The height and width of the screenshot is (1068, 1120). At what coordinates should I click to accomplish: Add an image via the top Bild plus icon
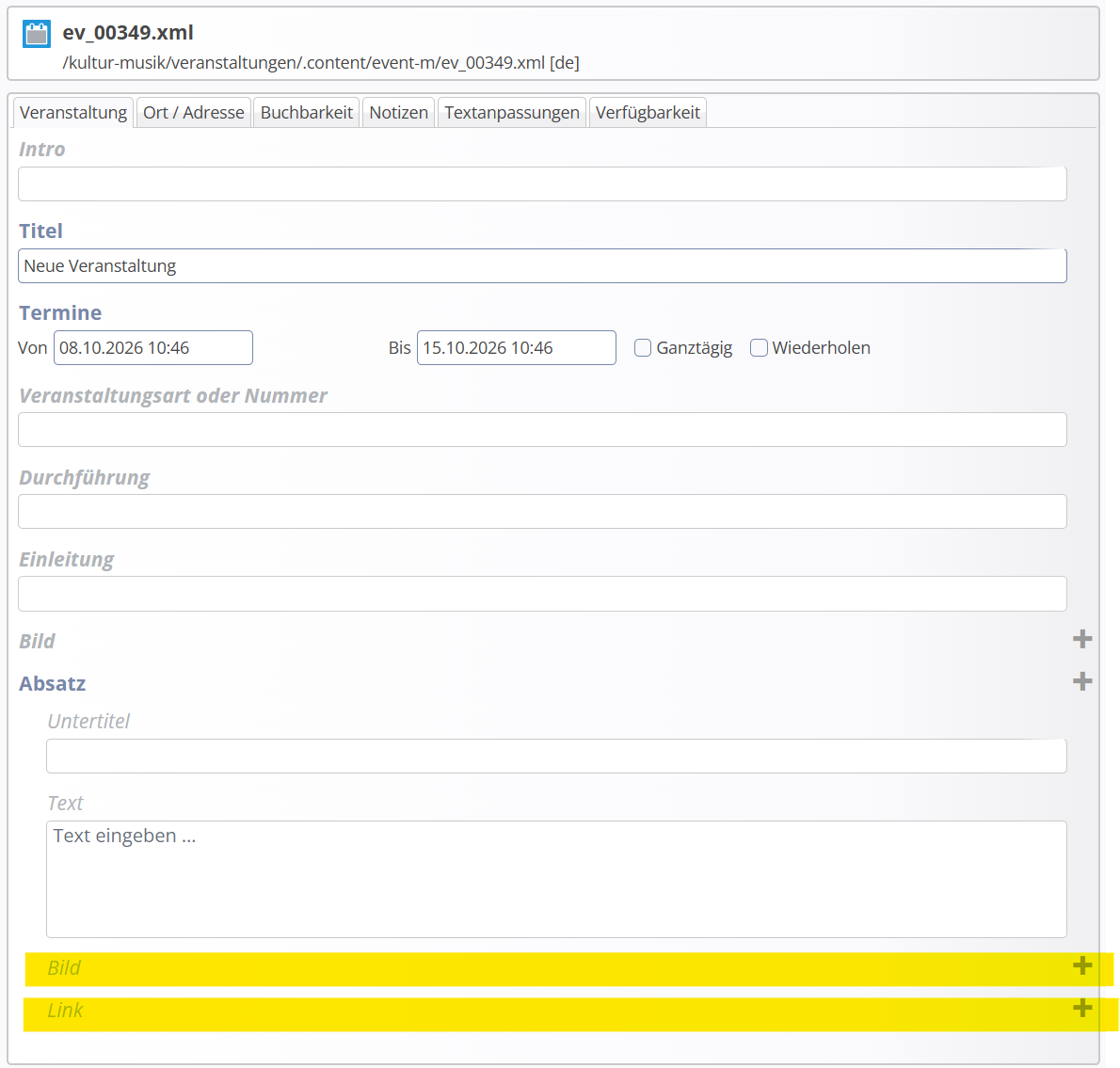point(1082,639)
